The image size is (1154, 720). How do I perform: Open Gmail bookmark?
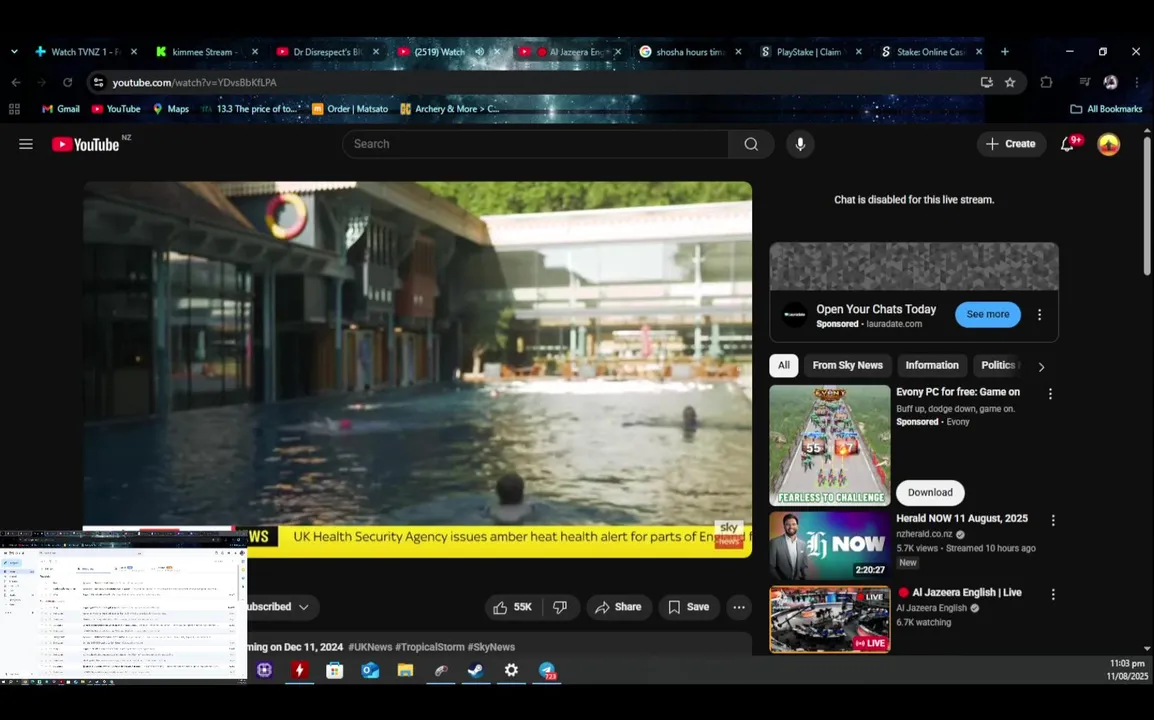pos(60,109)
